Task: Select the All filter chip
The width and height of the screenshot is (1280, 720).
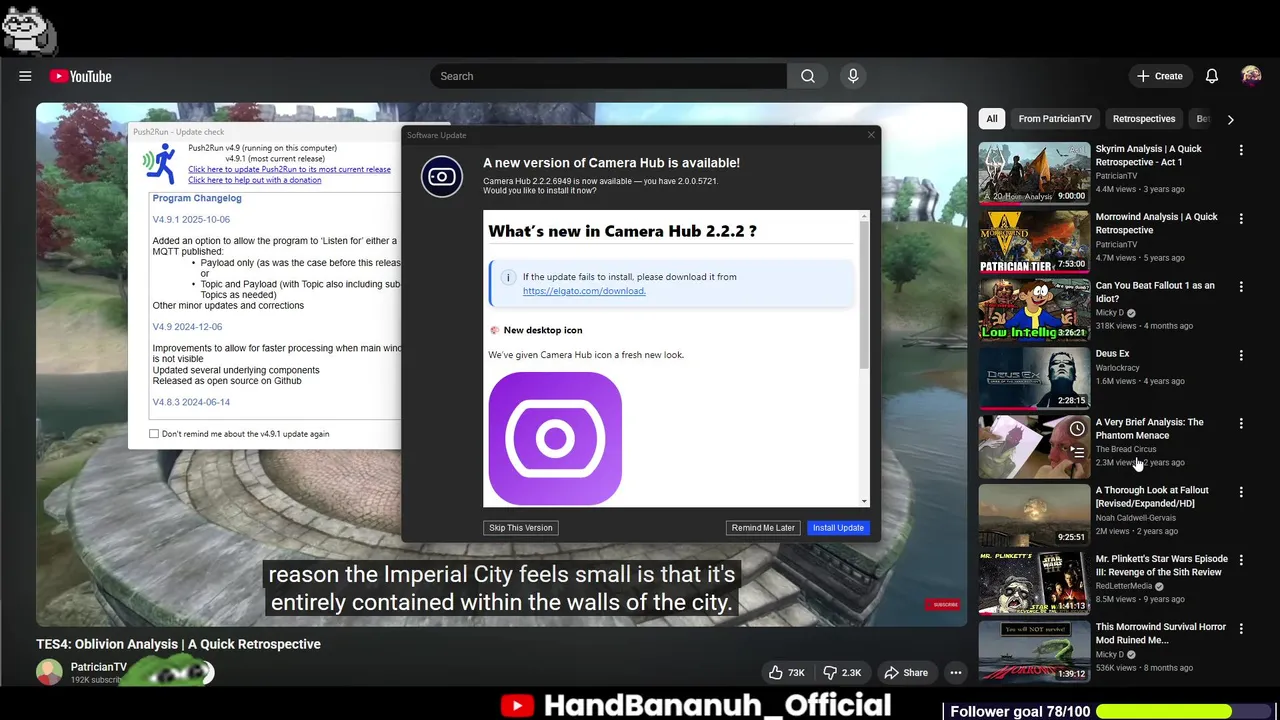Action: (991, 119)
